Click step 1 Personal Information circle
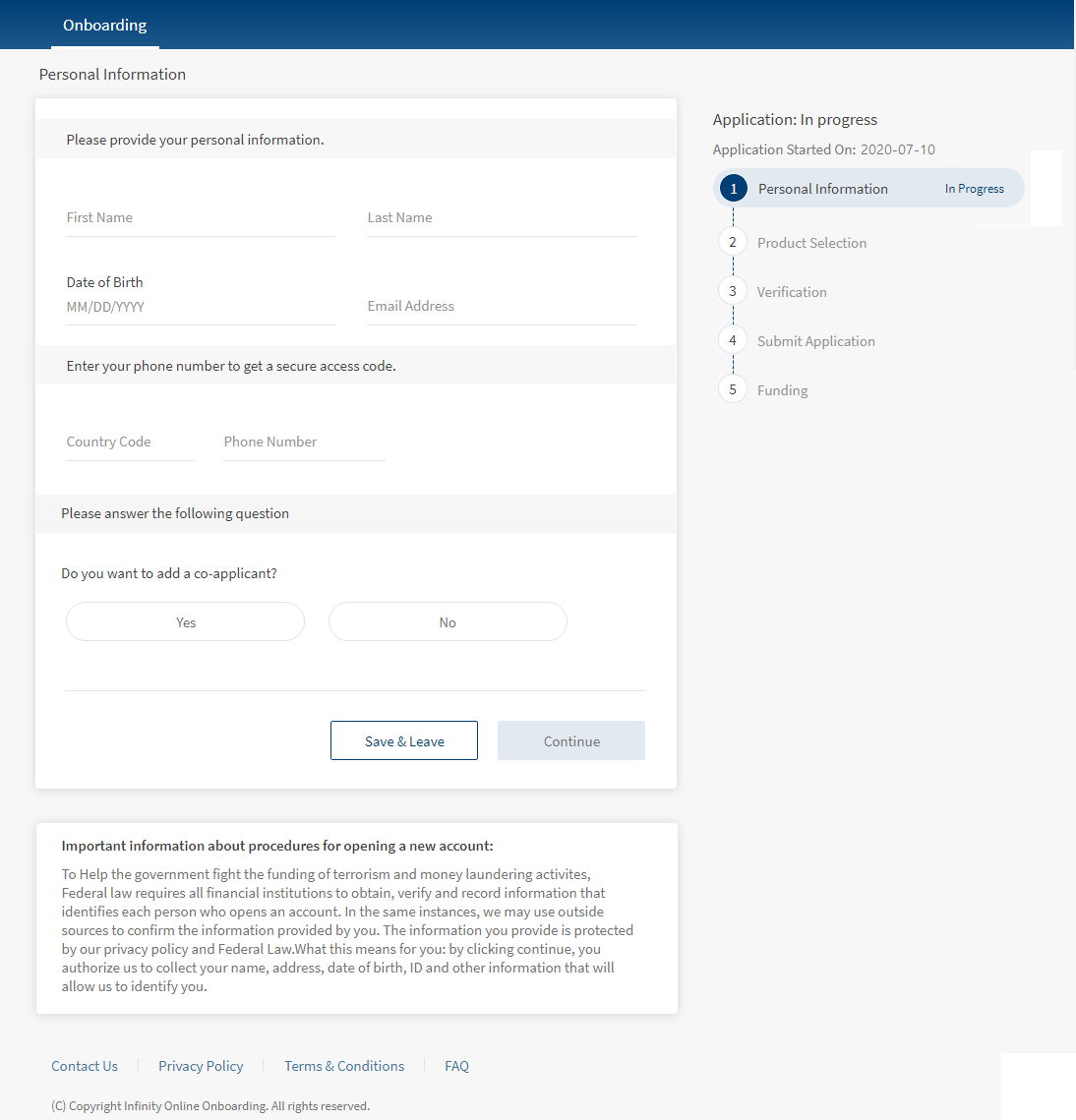Viewport: 1076px width, 1120px height. pos(733,189)
